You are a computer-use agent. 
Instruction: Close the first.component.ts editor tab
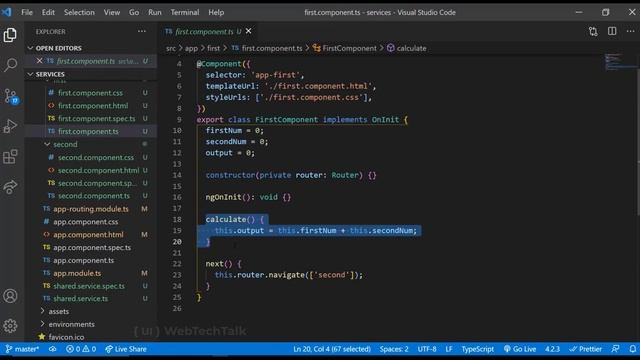(x=249, y=31)
